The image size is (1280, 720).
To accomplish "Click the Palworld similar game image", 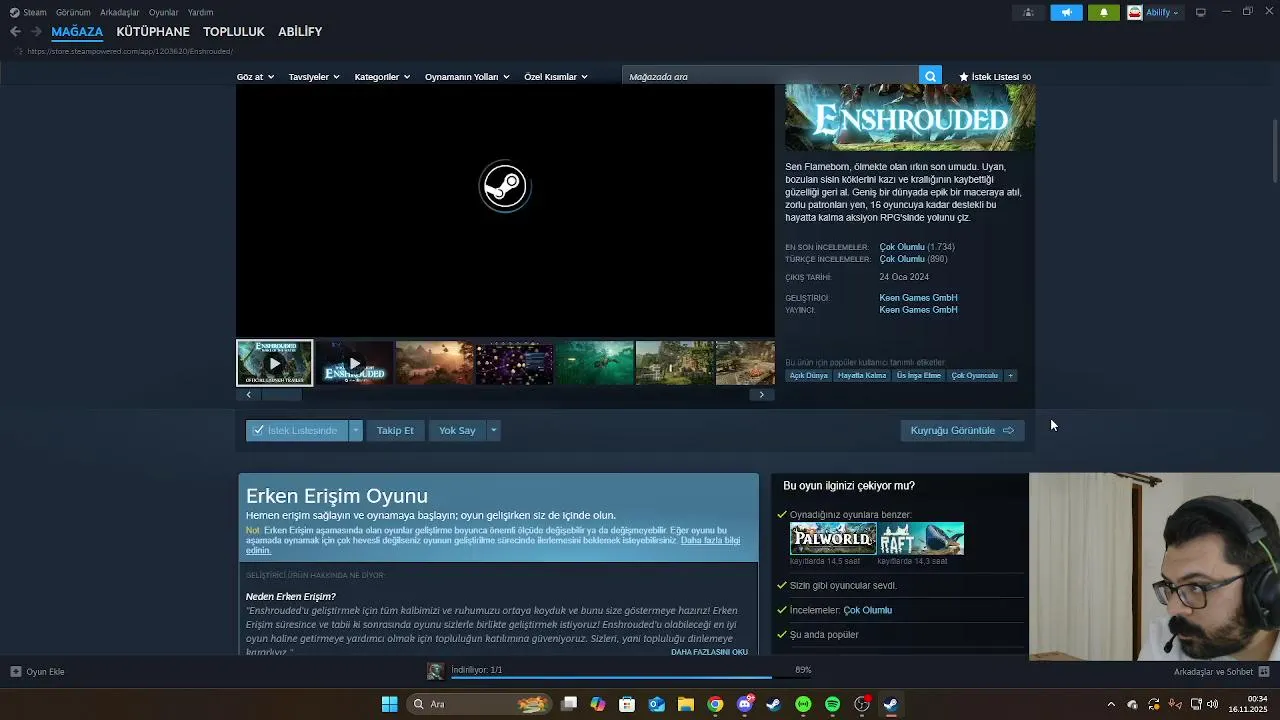I will [833, 539].
